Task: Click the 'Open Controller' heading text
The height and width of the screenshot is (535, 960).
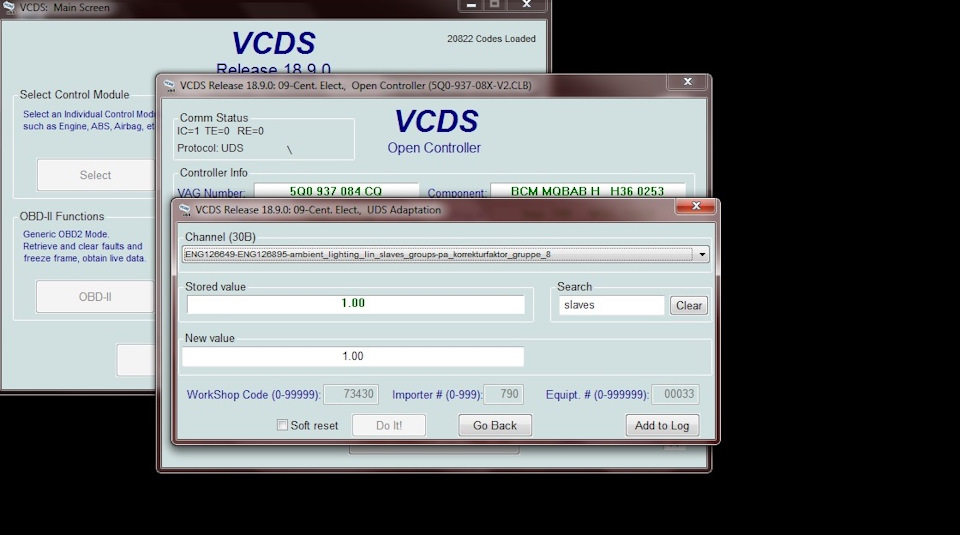Action: click(x=434, y=148)
